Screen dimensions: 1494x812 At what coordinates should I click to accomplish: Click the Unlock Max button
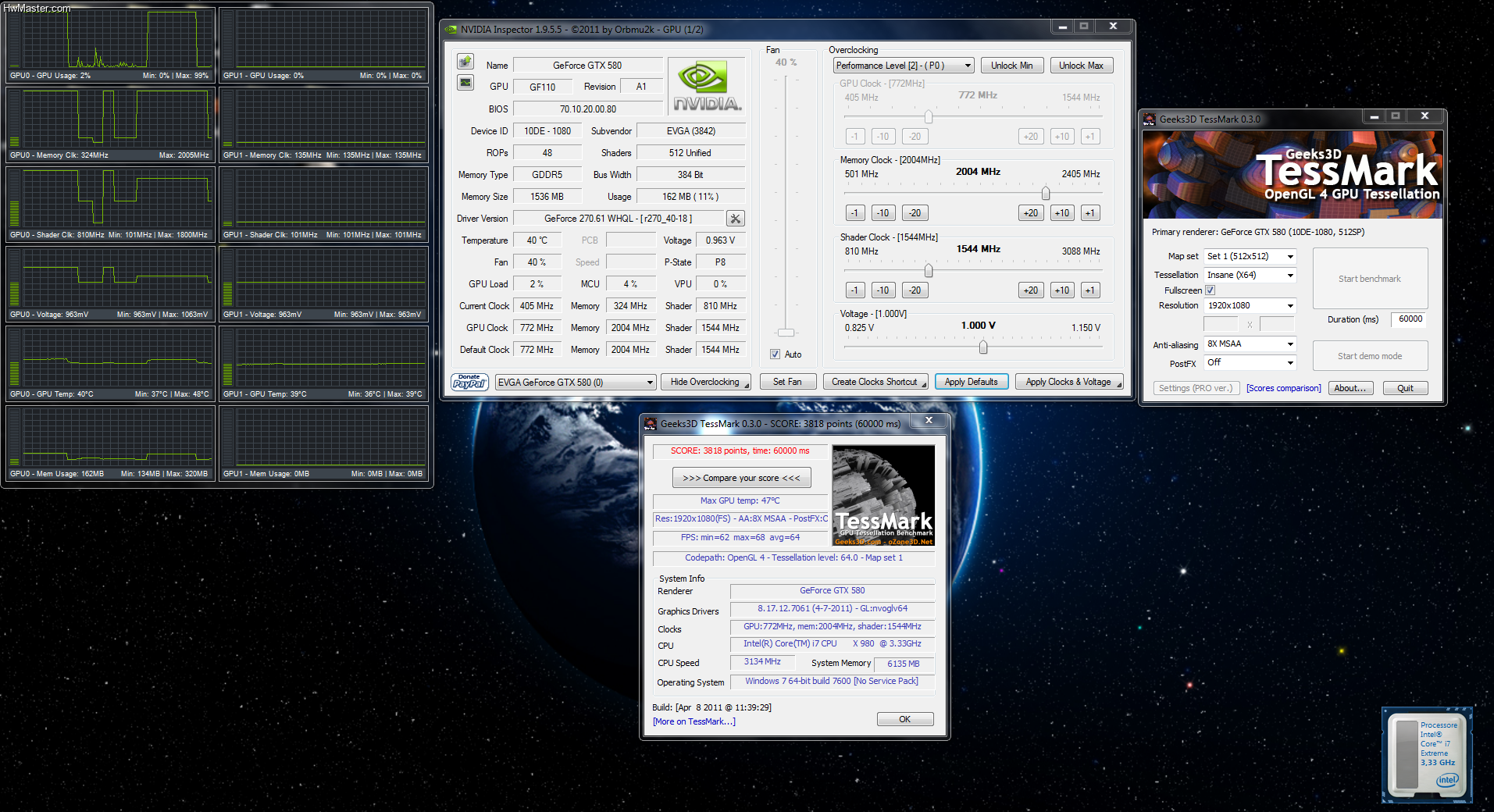[x=1081, y=66]
